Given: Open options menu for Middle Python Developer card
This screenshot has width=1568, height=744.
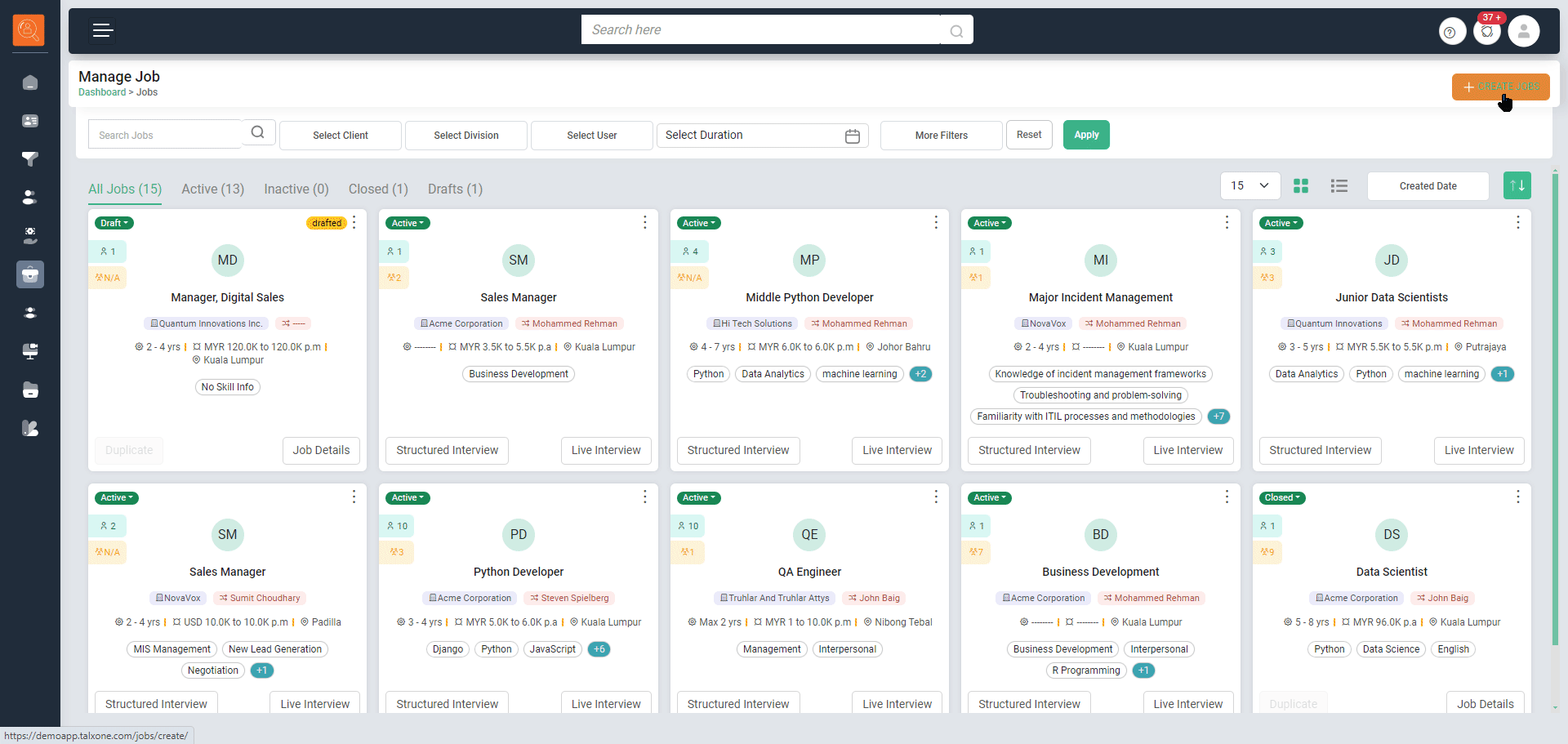Looking at the screenshot, I should (936, 223).
